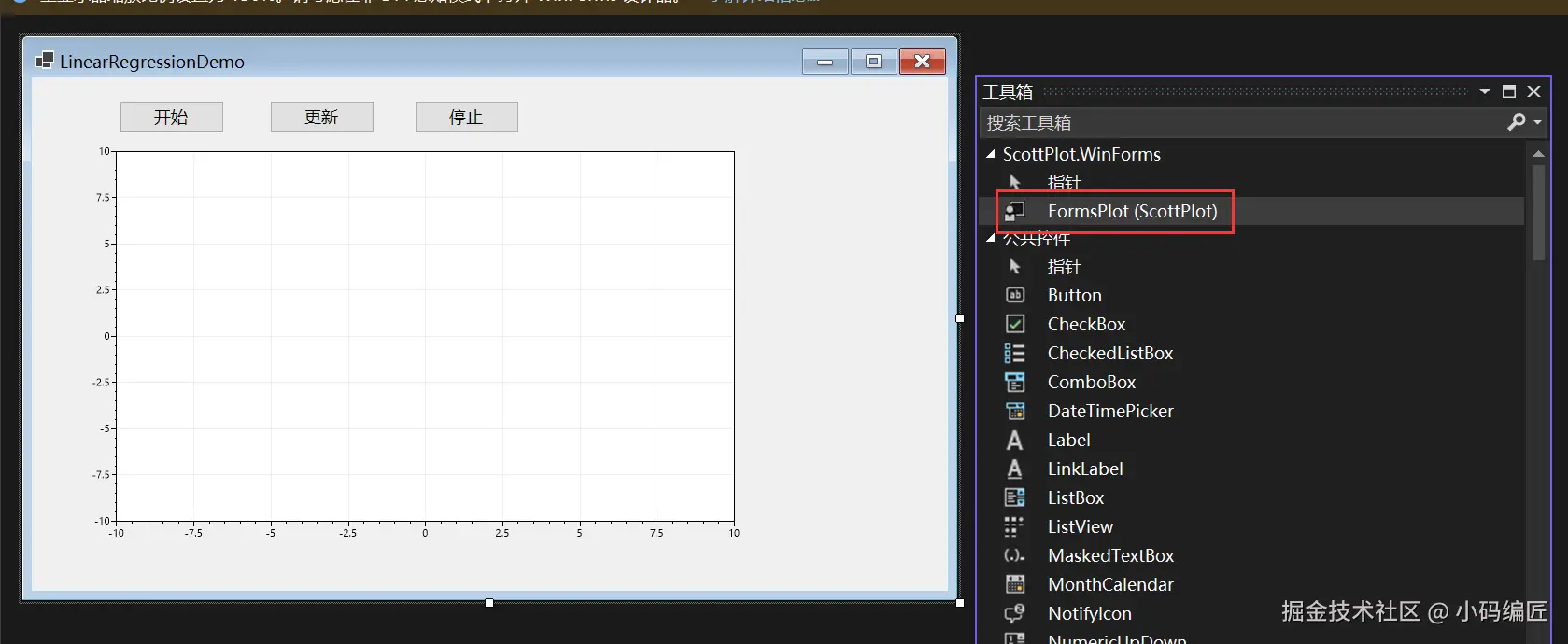Click the Label control icon
The image size is (1568, 644).
(x=1015, y=440)
